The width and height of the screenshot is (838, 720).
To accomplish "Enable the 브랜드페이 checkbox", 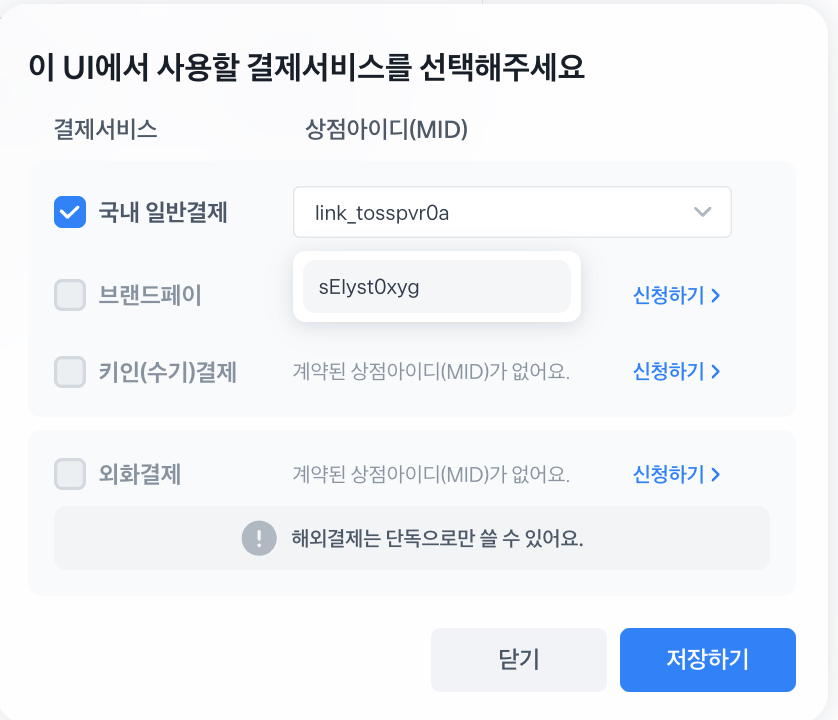I will click(70, 295).
